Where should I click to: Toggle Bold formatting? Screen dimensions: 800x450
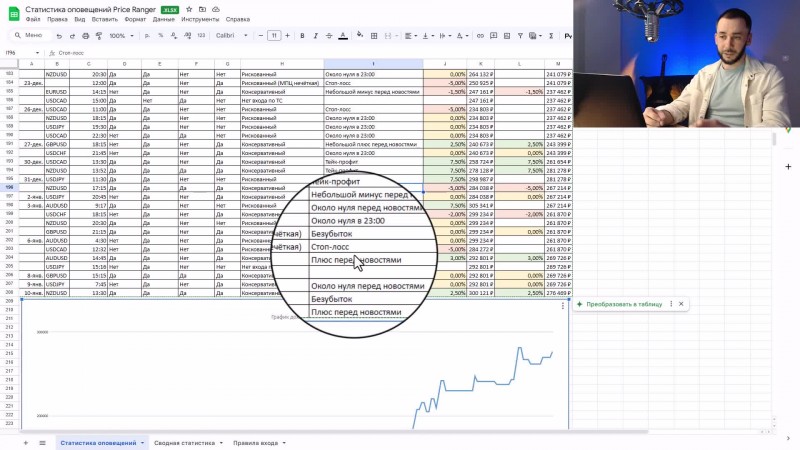click(302, 36)
